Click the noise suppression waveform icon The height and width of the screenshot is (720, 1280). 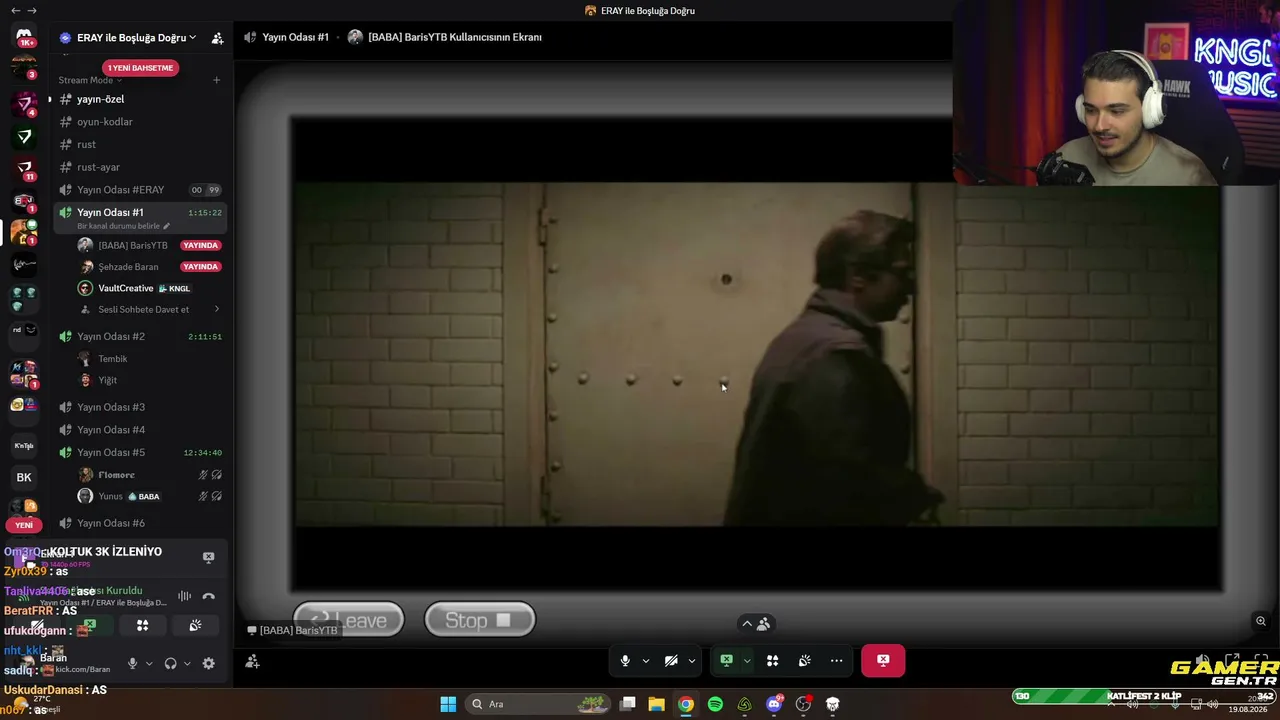(184, 597)
